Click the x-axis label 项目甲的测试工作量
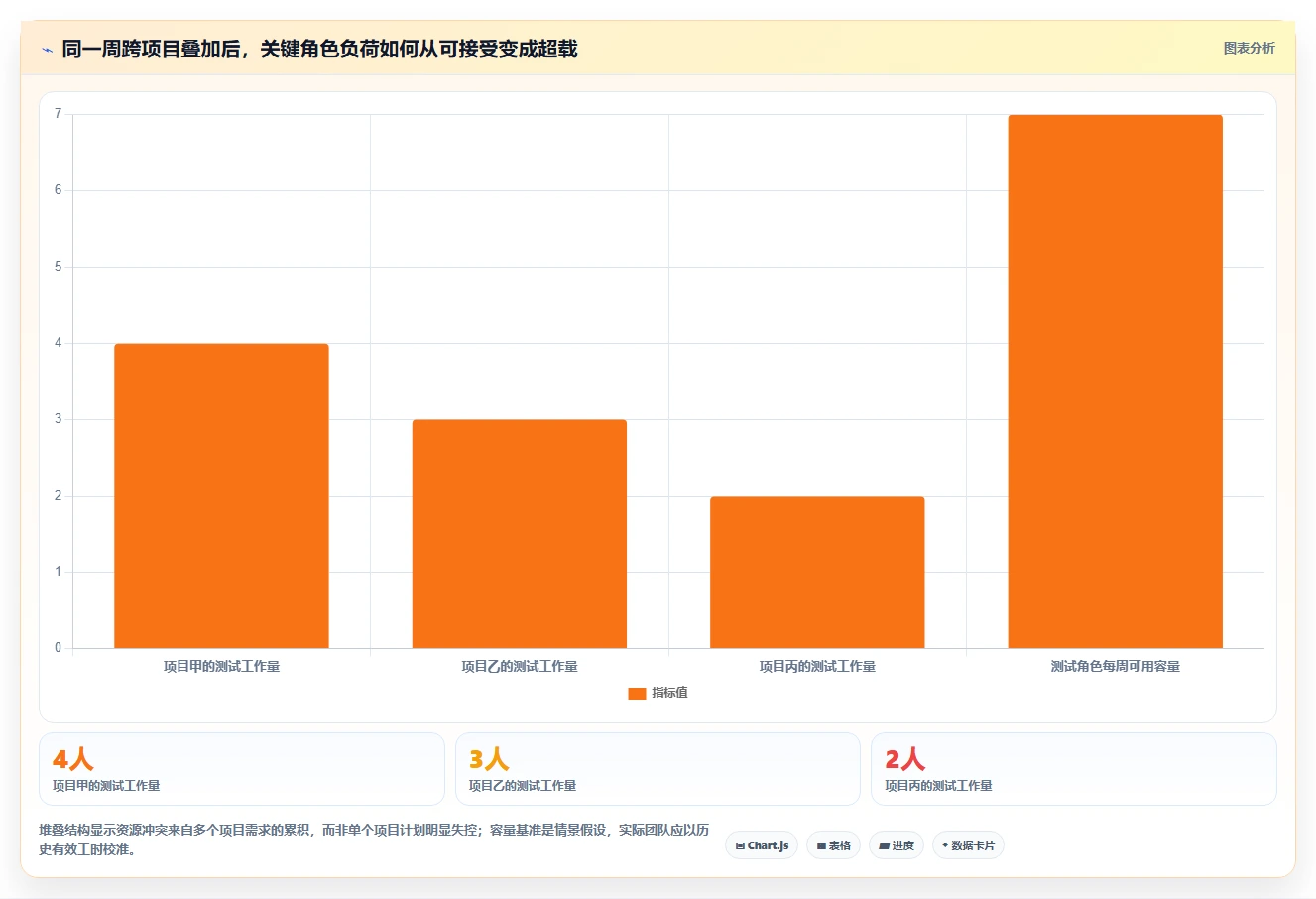 click(x=221, y=666)
